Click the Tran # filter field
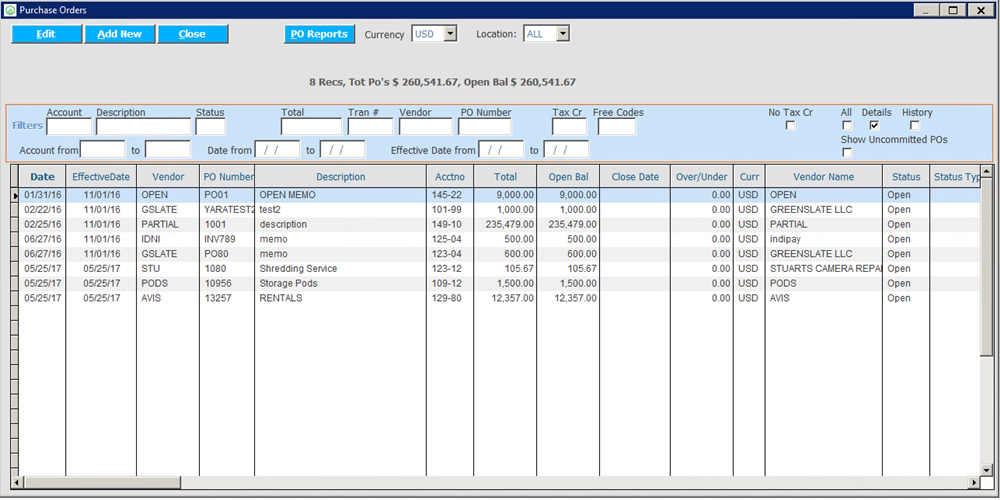Image resolution: width=1000 pixels, height=500 pixels. point(370,127)
